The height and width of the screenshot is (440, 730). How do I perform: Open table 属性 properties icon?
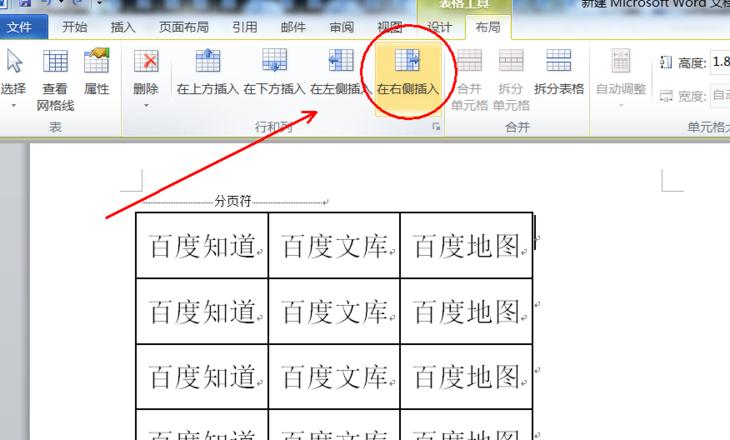[97, 61]
